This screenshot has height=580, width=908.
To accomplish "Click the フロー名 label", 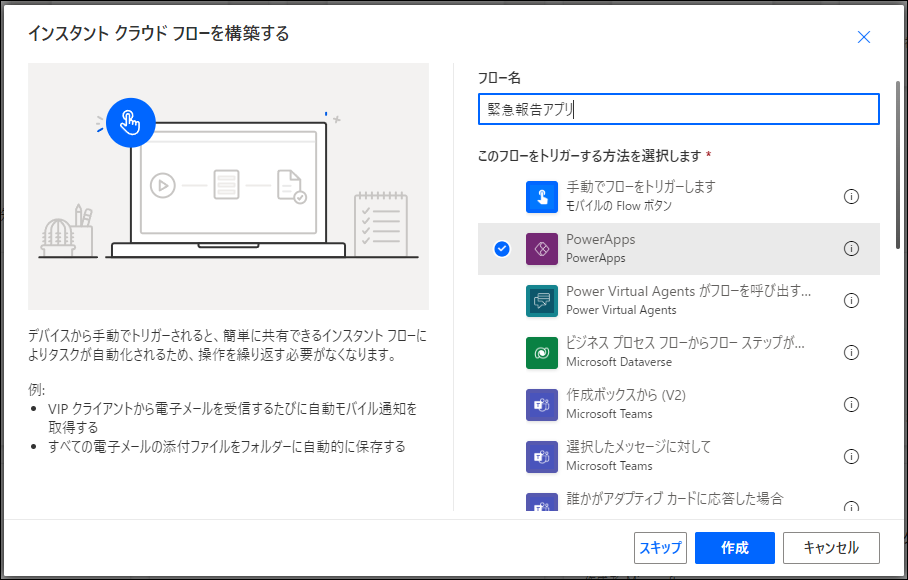I will [499, 78].
